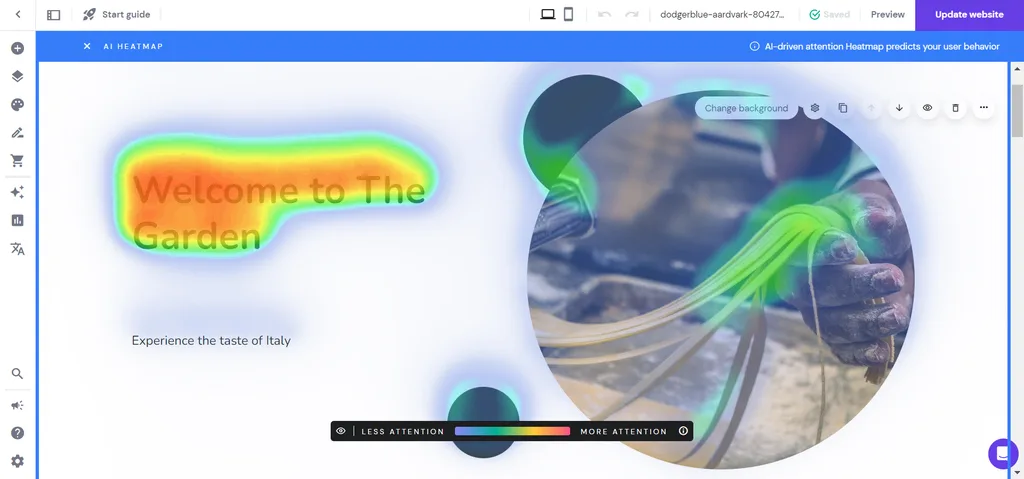Open the online store cart icon
Screen dimensions: 1024x479
18,160
